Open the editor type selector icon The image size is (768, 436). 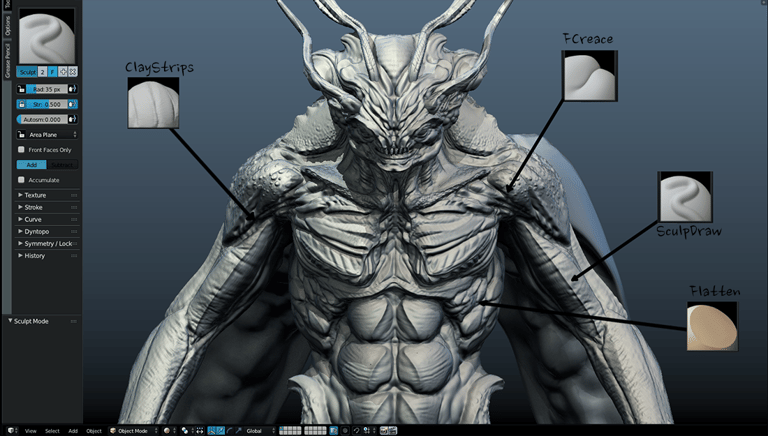coord(13,431)
